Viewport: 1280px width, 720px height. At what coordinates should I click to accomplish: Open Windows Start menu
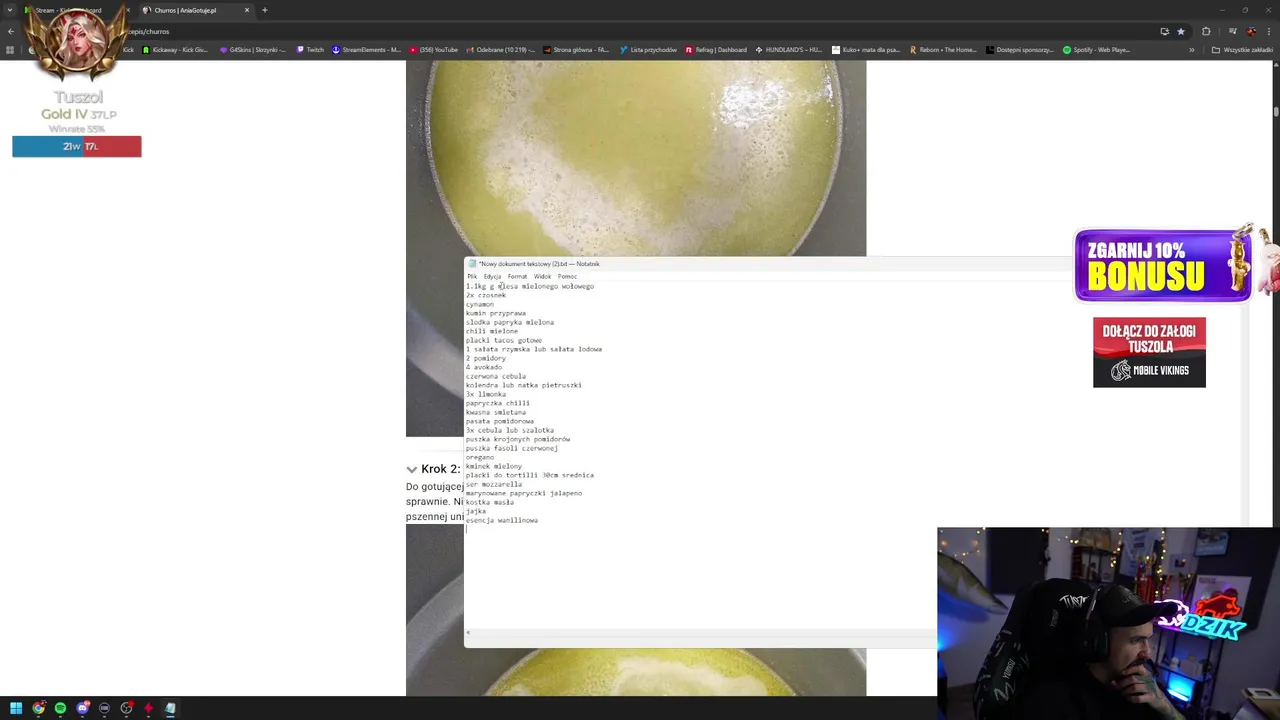[16, 708]
